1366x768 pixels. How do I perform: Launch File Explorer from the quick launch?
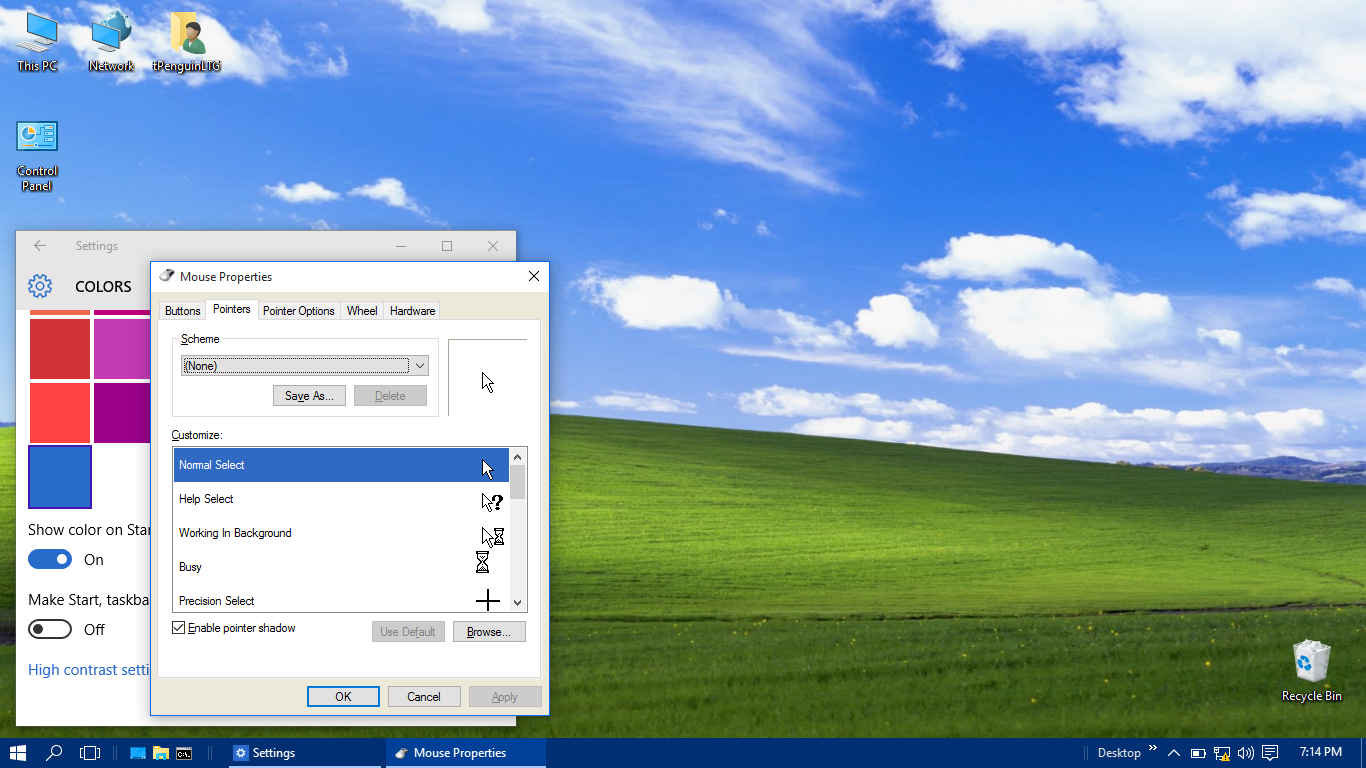click(x=161, y=753)
